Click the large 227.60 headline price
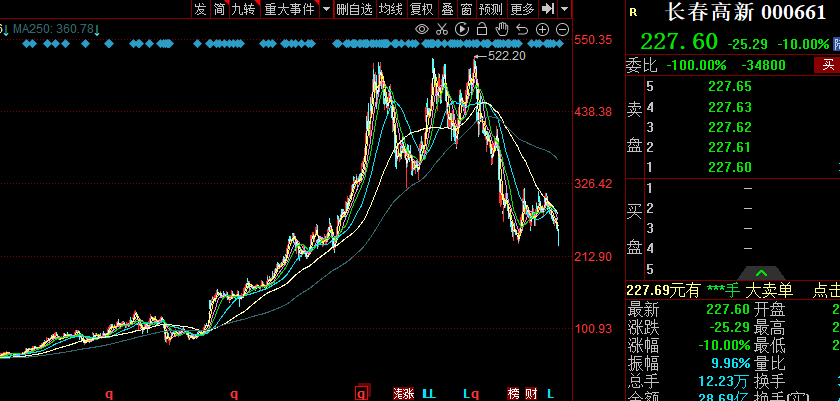This screenshot has height=401, width=840. (x=679, y=42)
